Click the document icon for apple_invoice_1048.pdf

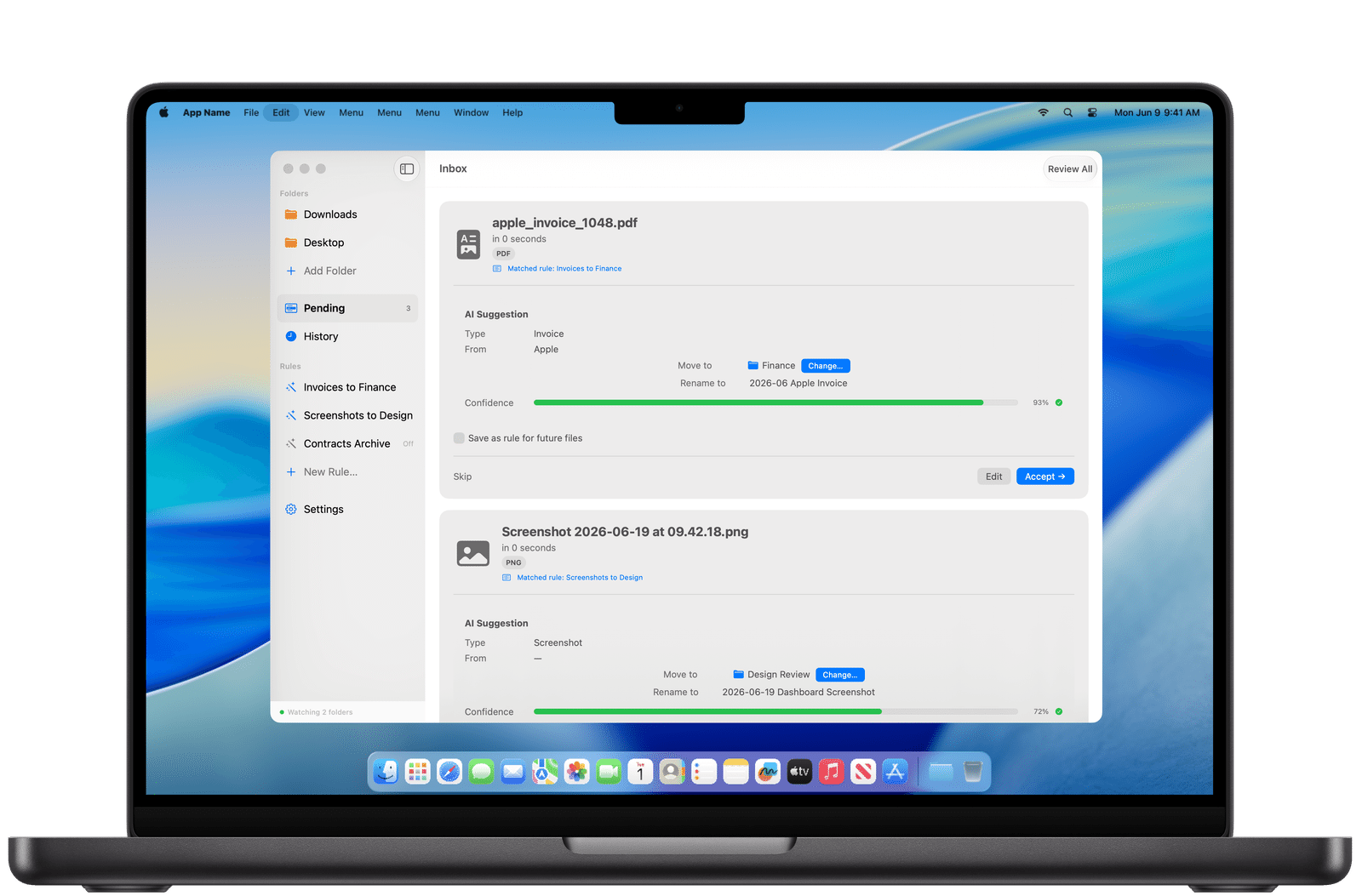pos(468,244)
